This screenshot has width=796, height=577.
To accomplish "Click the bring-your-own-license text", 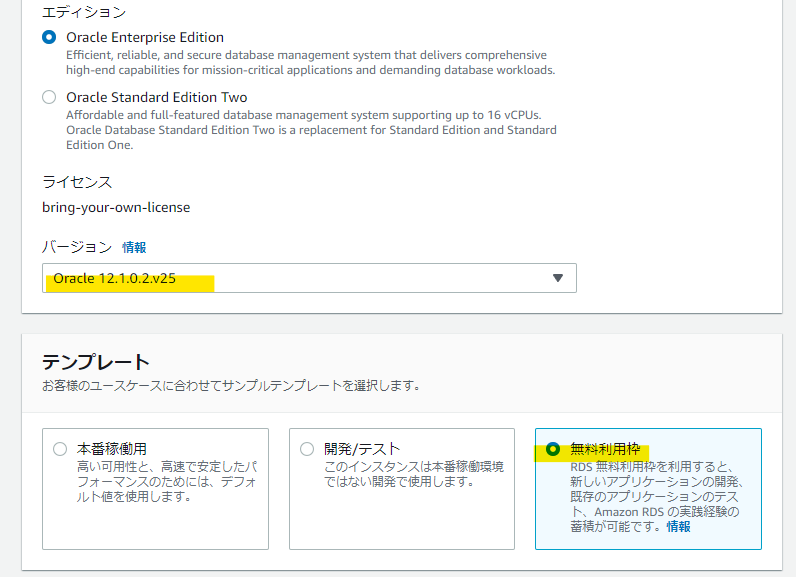I will click(116, 208).
